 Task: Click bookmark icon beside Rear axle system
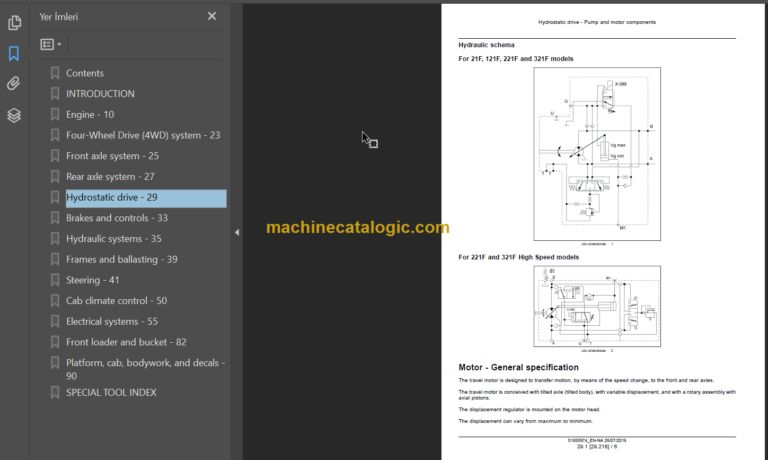click(55, 176)
